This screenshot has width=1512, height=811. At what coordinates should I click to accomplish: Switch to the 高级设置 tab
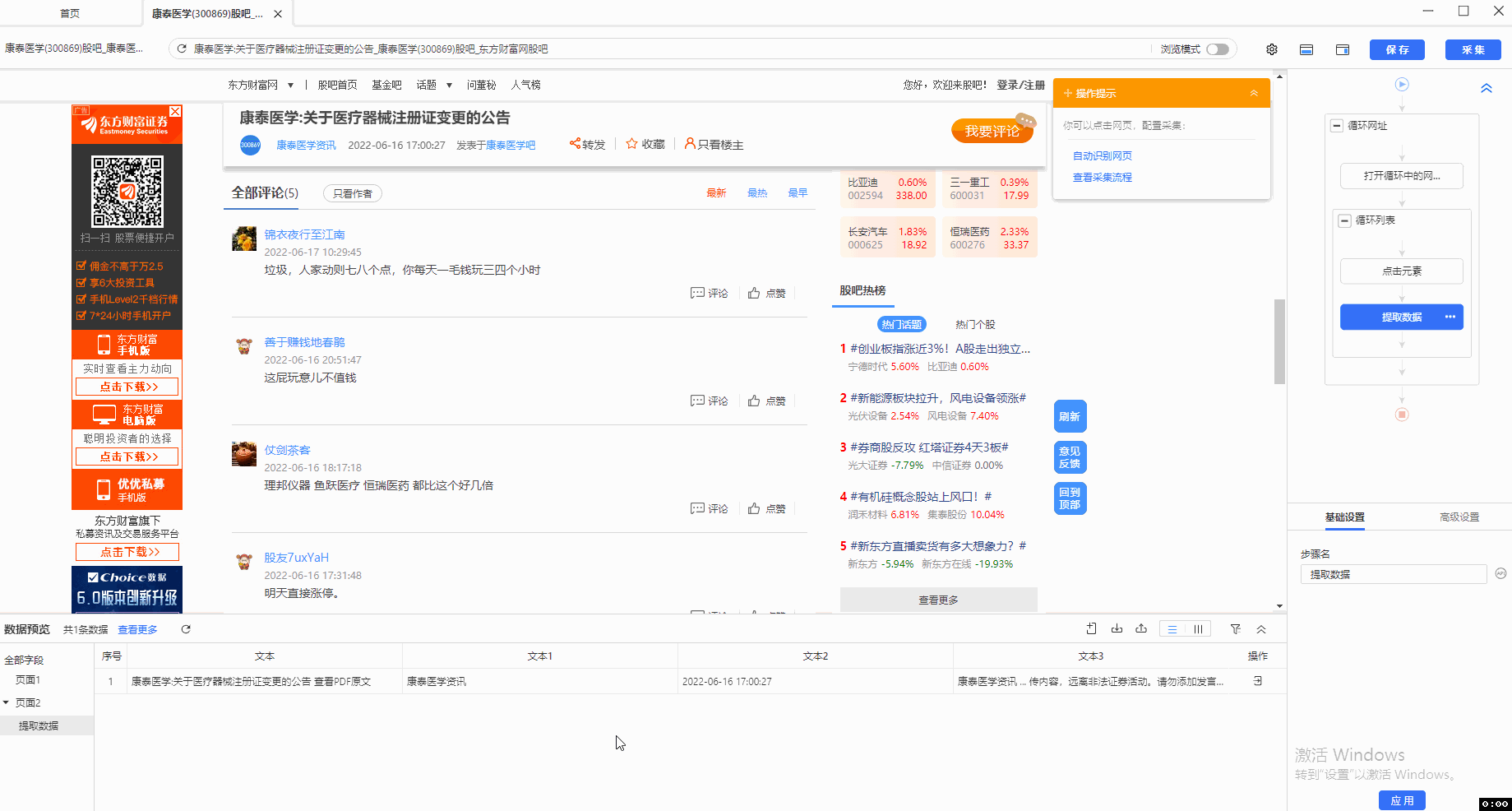(x=1459, y=517)
